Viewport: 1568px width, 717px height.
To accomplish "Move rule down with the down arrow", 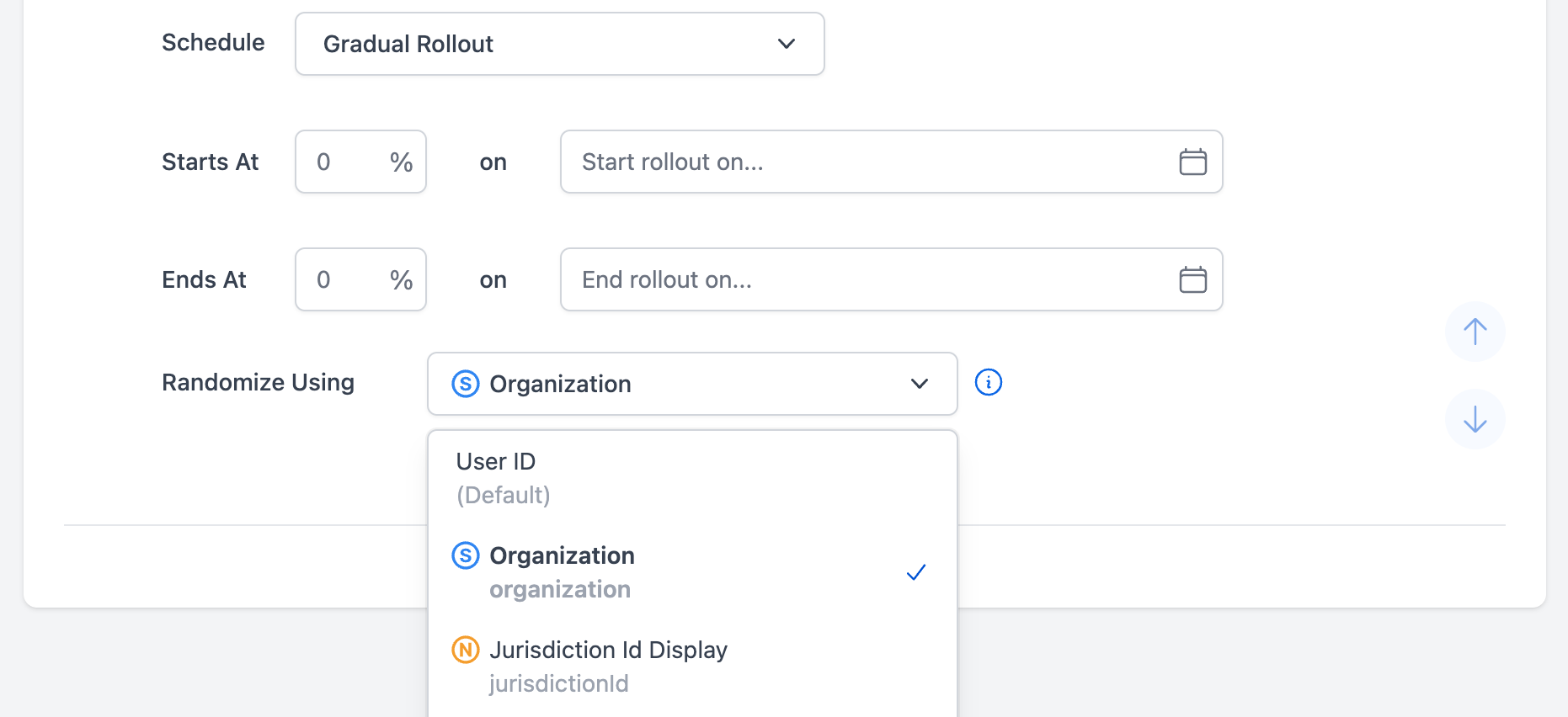I will click(1475, 419).
